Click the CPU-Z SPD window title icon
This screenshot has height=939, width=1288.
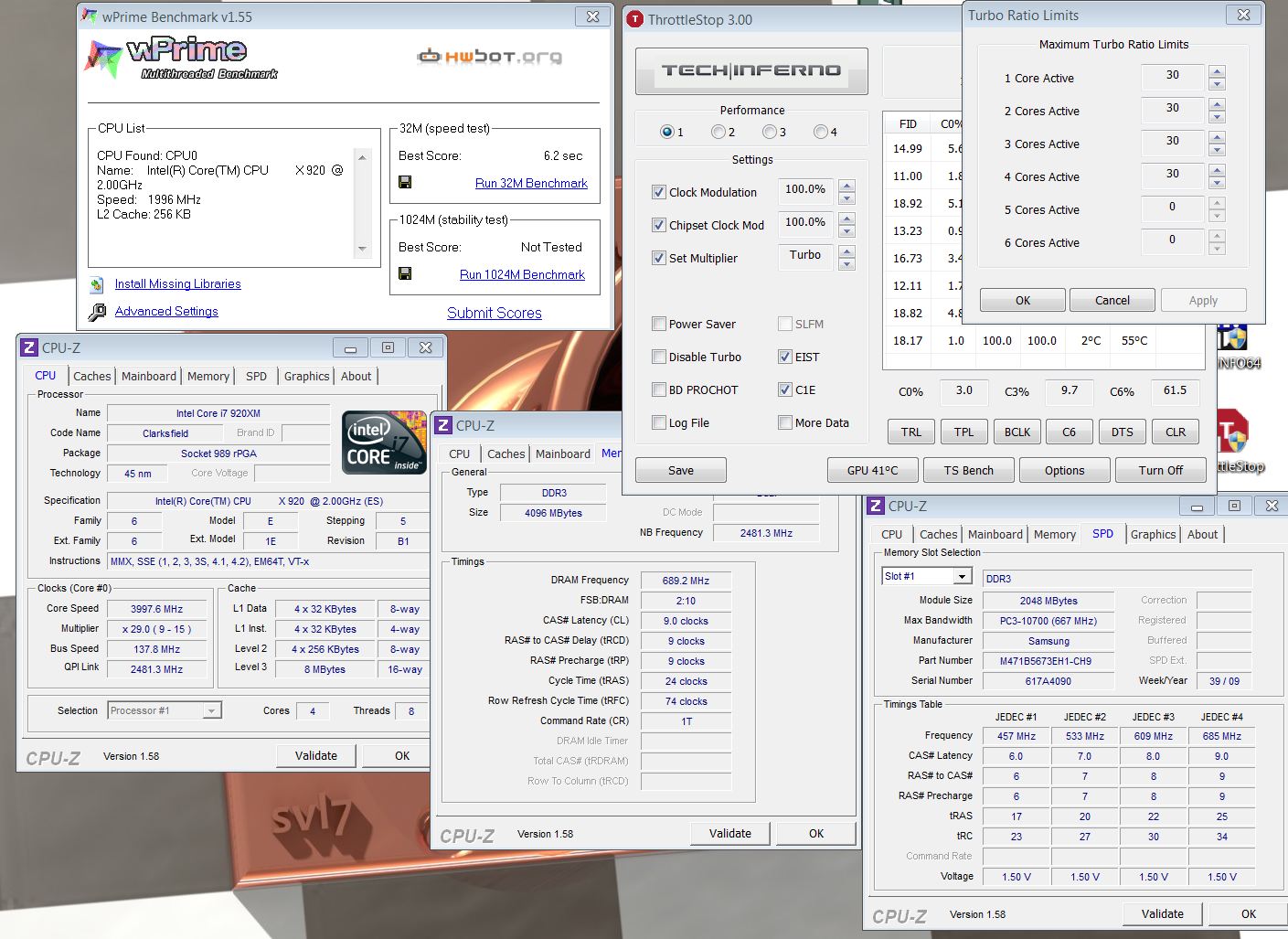pyautogui.click(x=875, y=506)
